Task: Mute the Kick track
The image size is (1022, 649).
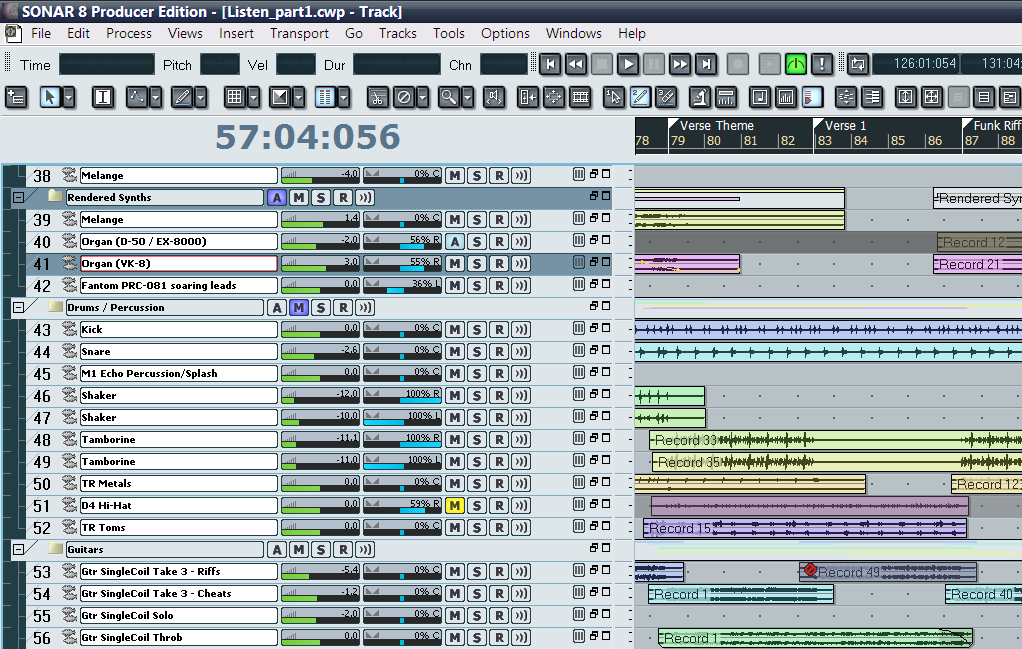Action: pyautogui.click(x=454, y=330)
